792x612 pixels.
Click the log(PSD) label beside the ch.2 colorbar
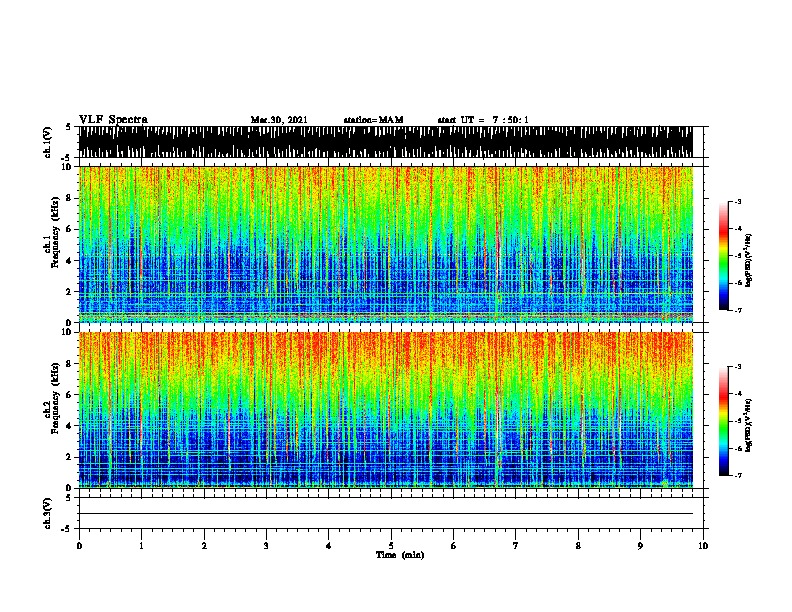[x=748, y=425]
